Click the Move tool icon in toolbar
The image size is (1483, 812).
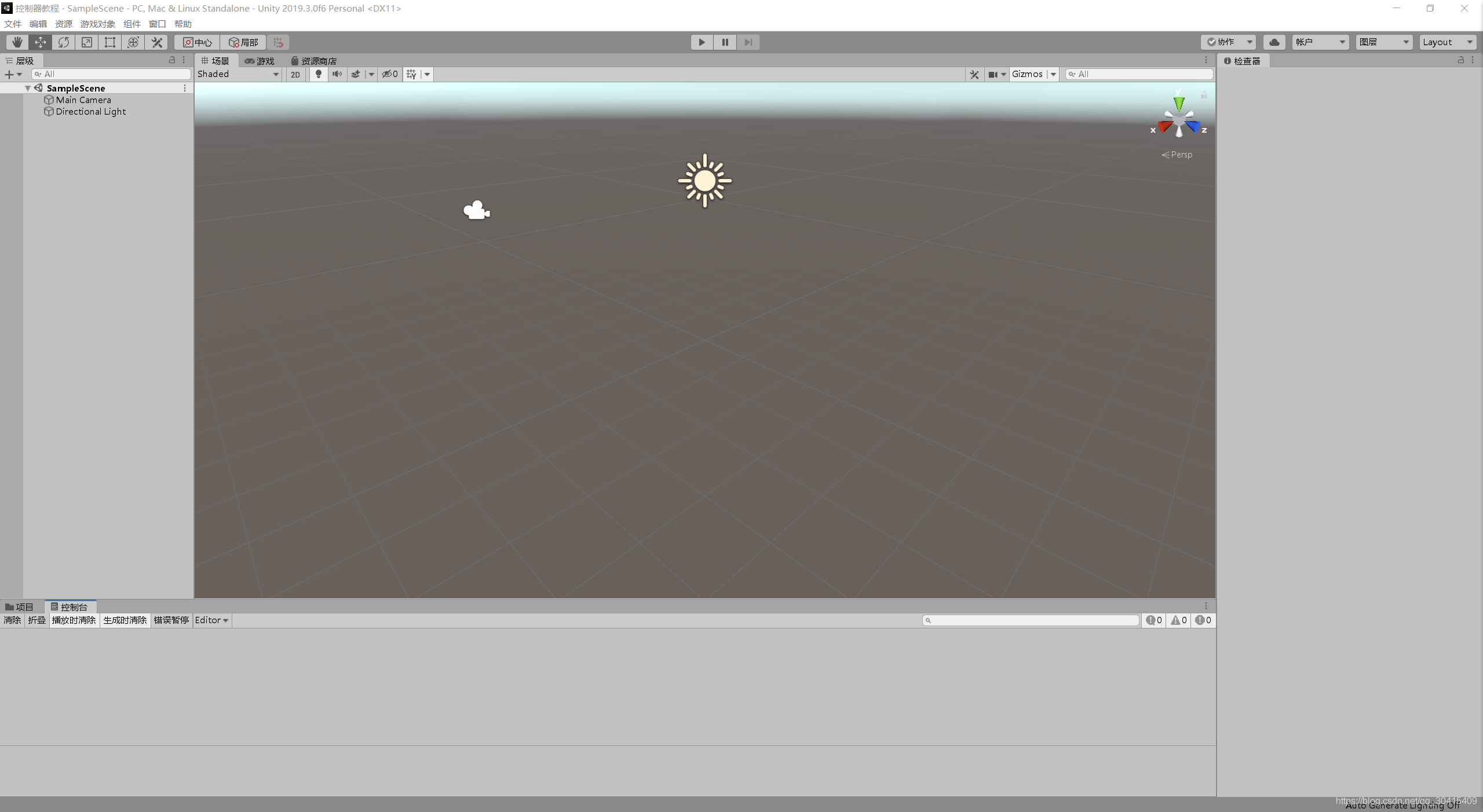[x=40, y=42]
